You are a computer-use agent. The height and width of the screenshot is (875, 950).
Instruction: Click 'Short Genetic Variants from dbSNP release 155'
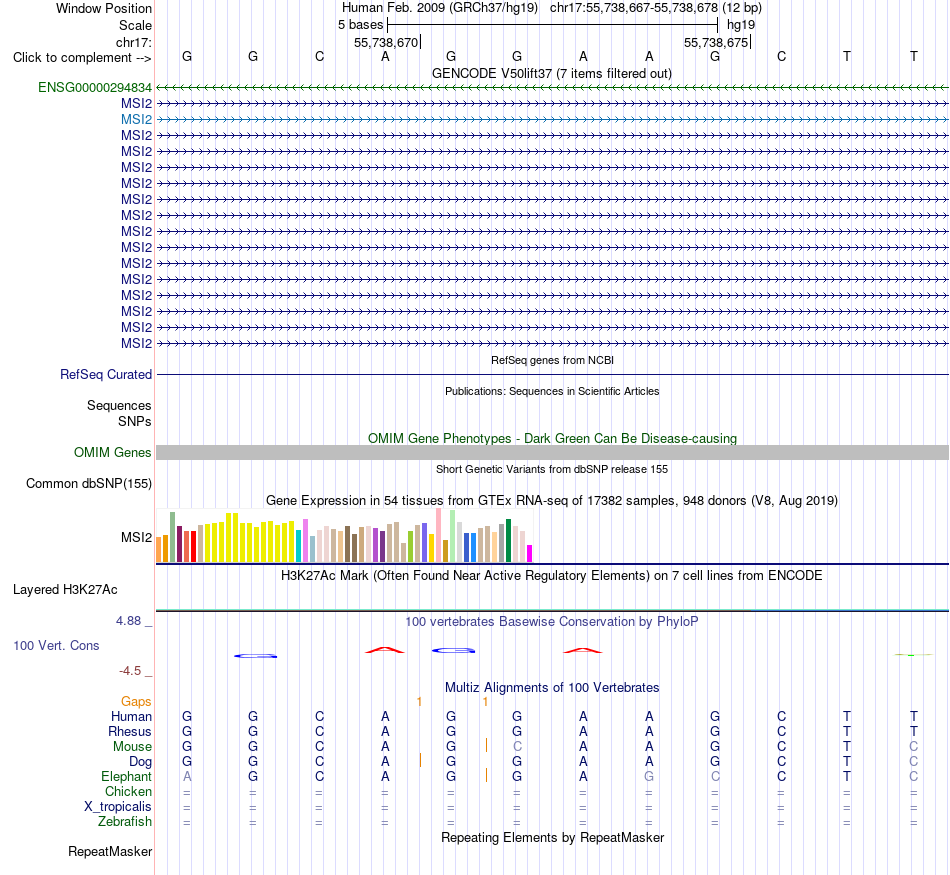coord(552,469)
